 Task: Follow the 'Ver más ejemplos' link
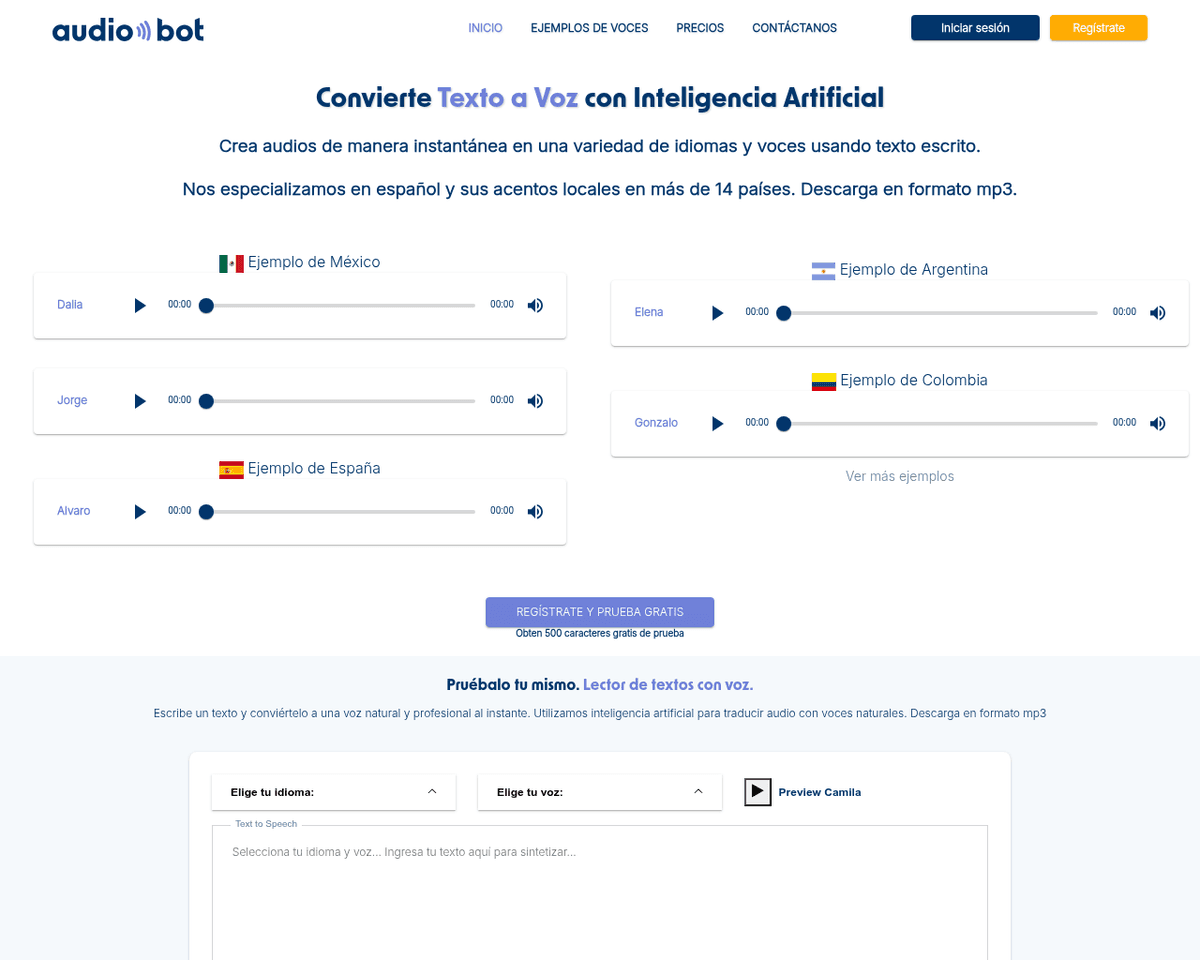pos(899,476)
